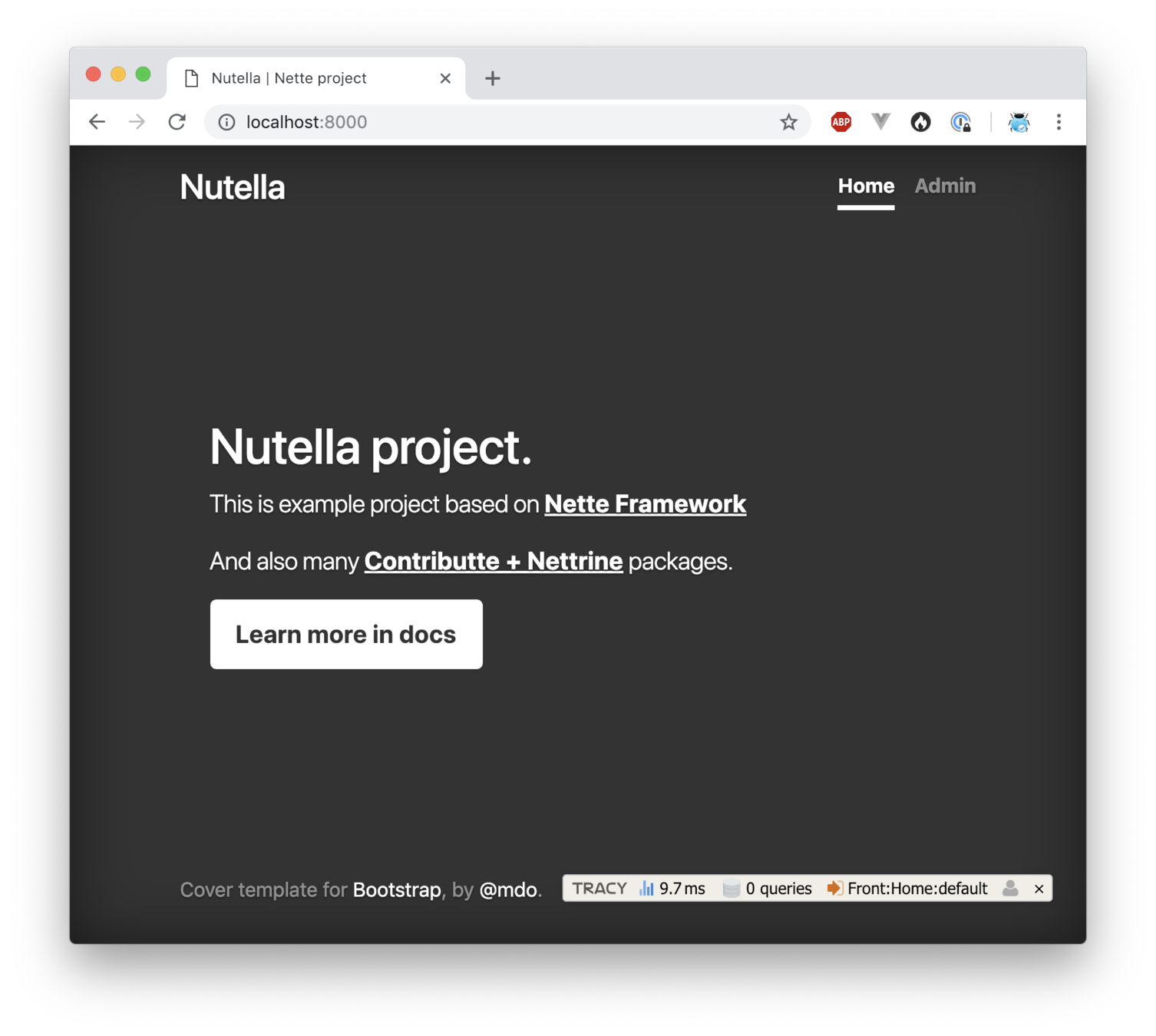1156x1036 pixels.
Task: Click the Nutella brand title
Action: (233, 187)
